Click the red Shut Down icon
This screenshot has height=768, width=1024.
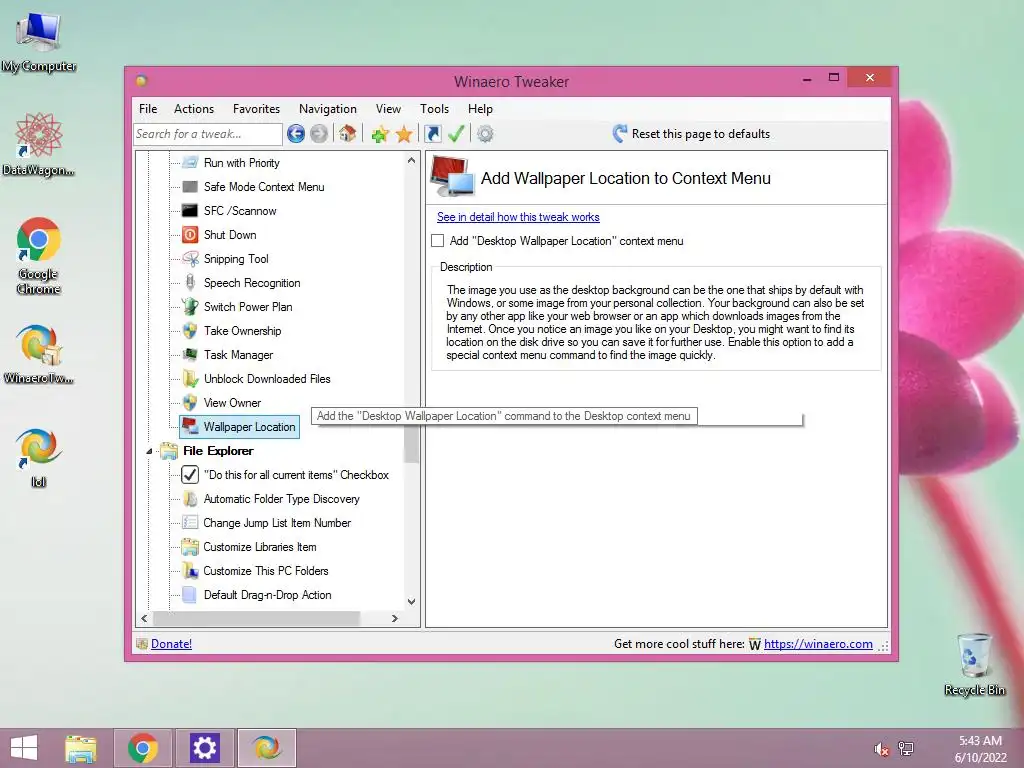click(190, 234)
